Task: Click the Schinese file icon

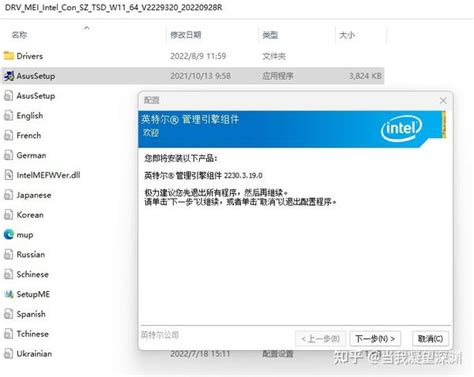Action: coord(8,274)
